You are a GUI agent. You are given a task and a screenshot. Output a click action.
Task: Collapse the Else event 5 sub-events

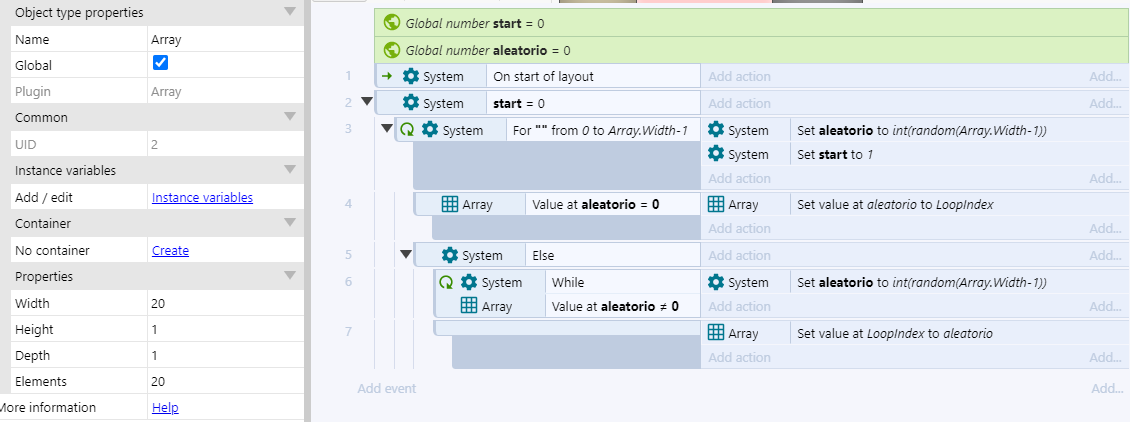coord(405,255)
